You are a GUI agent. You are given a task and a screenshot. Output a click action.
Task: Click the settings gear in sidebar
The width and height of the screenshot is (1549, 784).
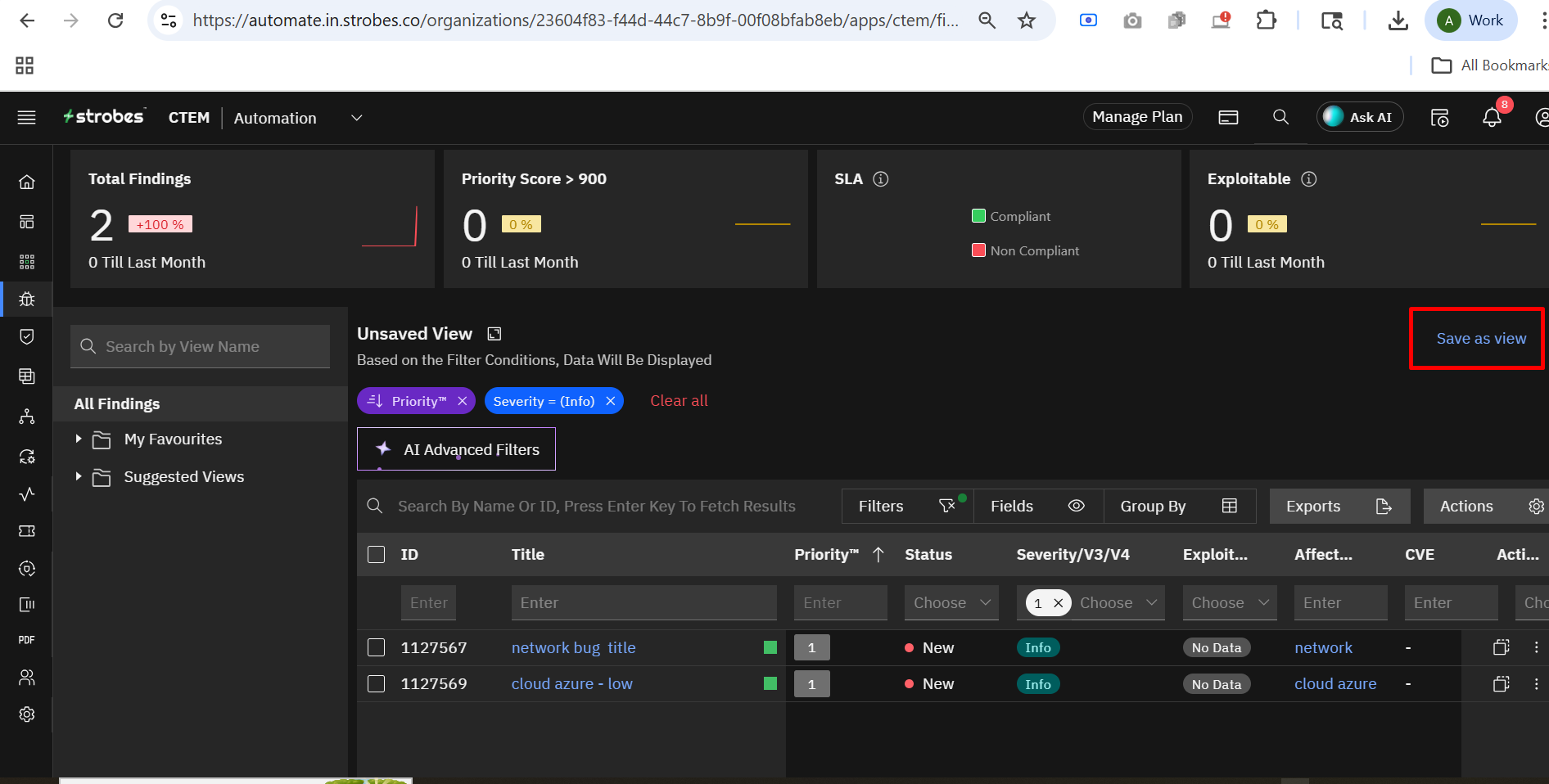(x=27, y=714)
